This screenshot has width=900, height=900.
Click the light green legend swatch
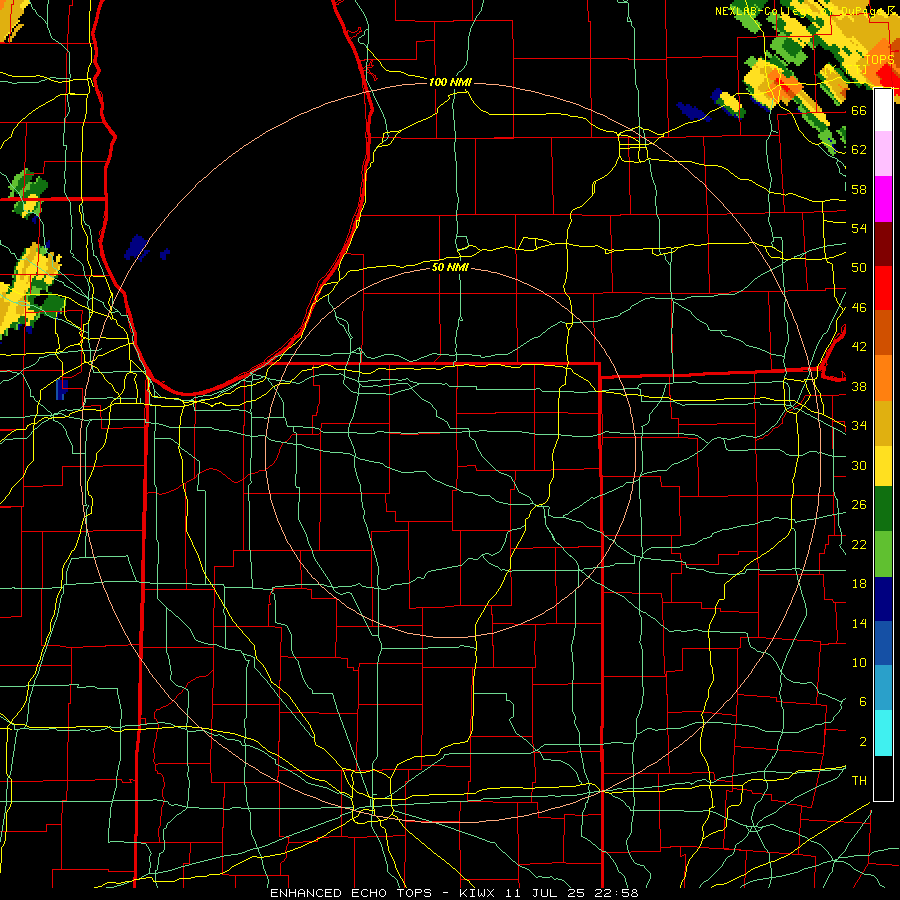click(883, 554)
